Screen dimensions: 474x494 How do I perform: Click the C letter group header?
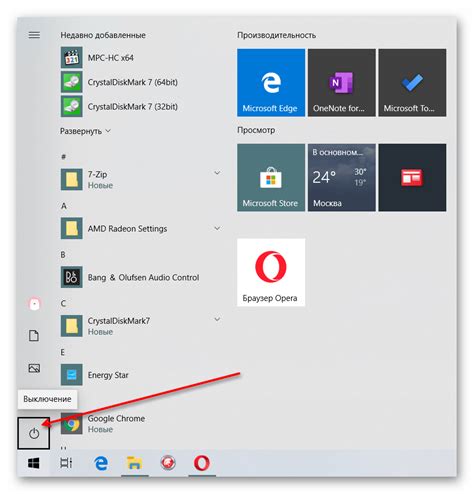(x=63, y=303)
